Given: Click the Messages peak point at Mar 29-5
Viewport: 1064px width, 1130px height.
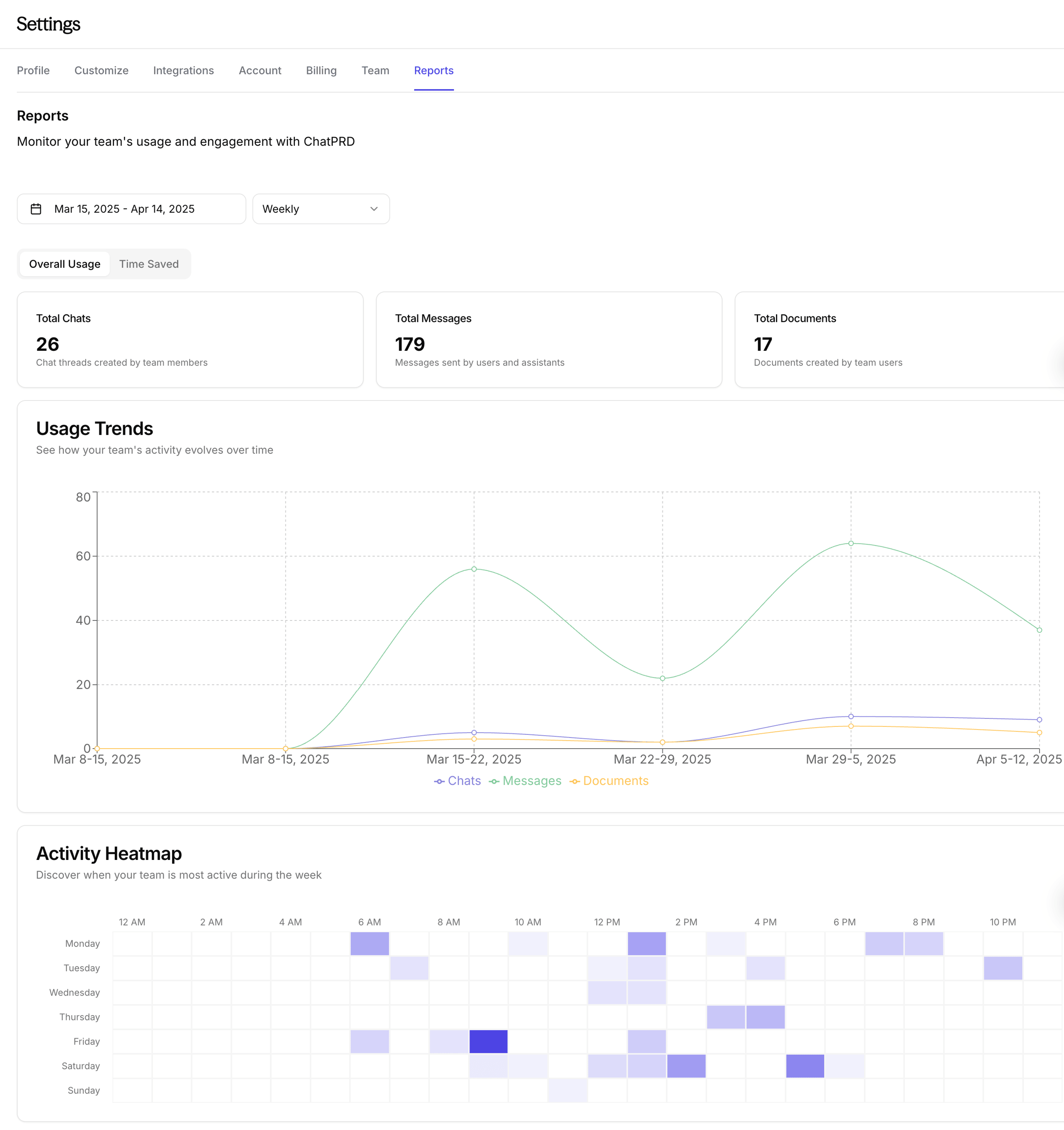Looking at the screenshot, I should [x=850, y=543].
